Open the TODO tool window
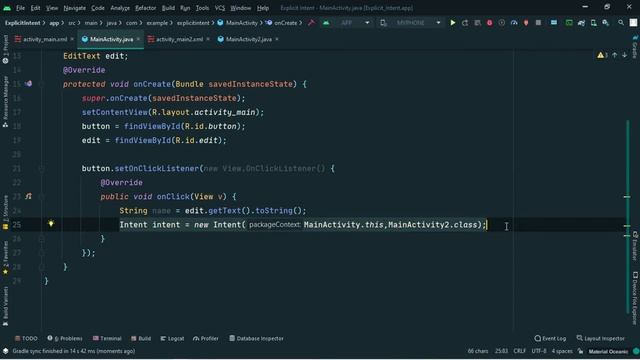The image size is (640, 360). pos(26,338)
